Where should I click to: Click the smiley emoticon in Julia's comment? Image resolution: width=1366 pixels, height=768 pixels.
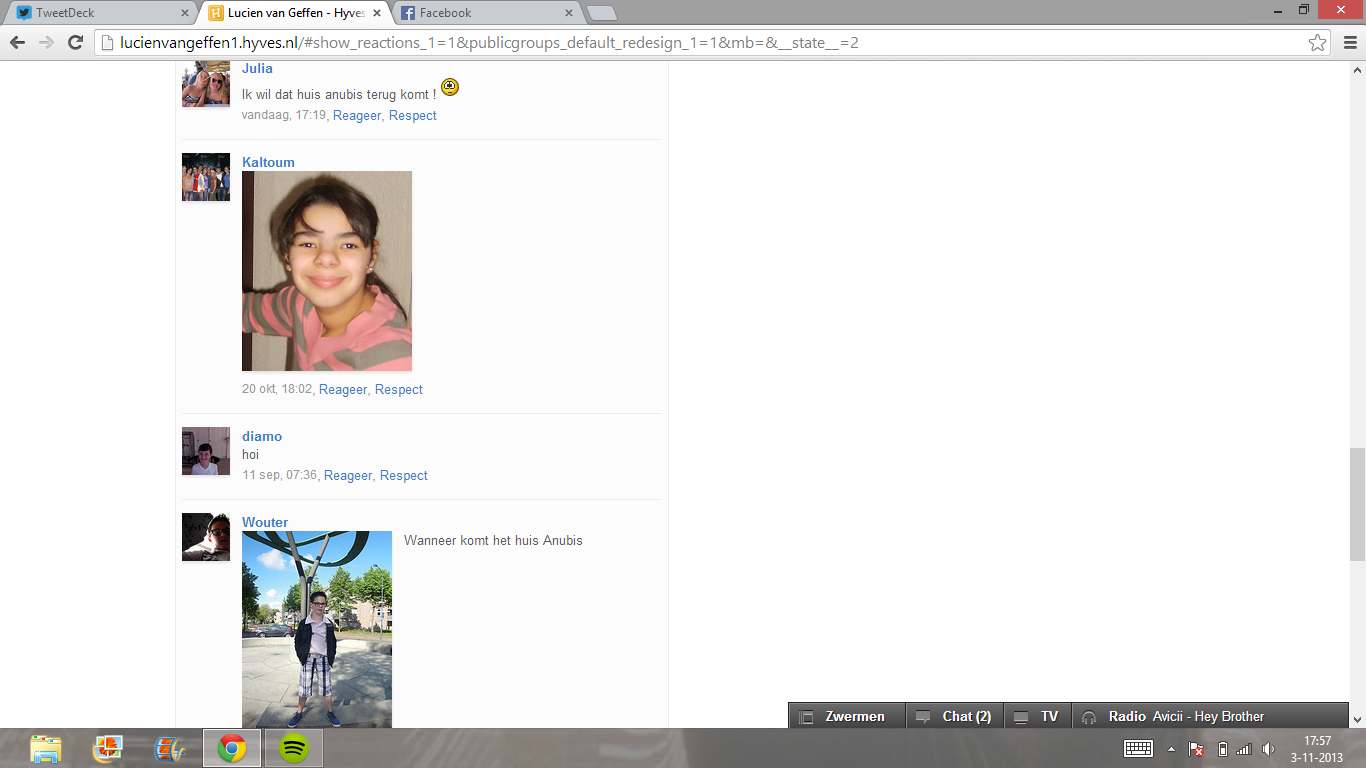point(450,87)
